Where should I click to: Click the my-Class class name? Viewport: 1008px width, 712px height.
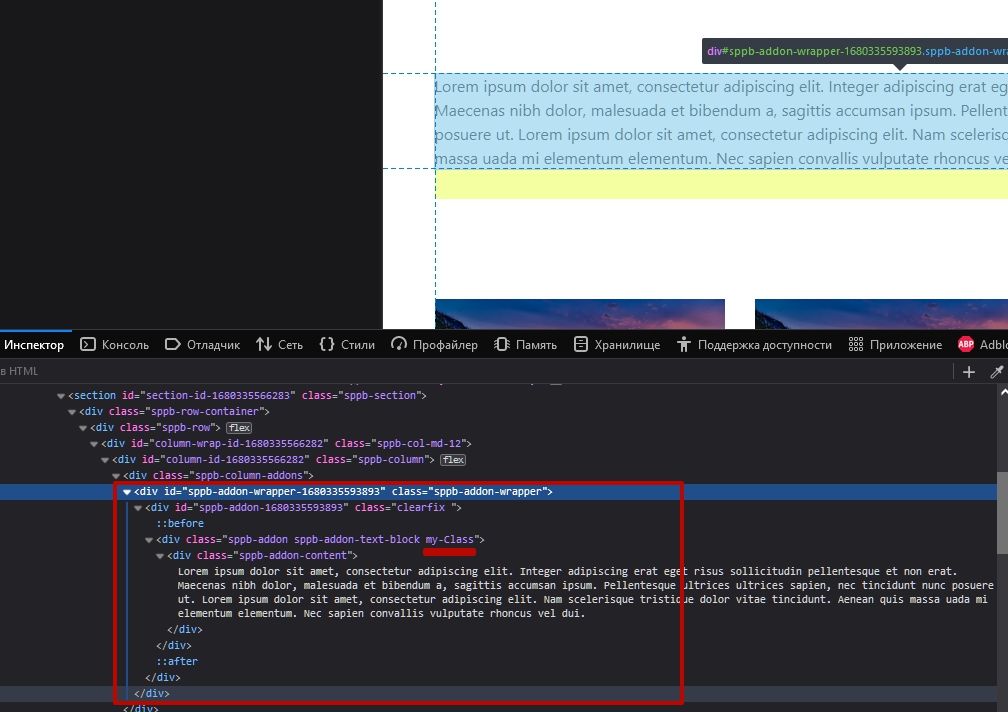pos(449,540)
